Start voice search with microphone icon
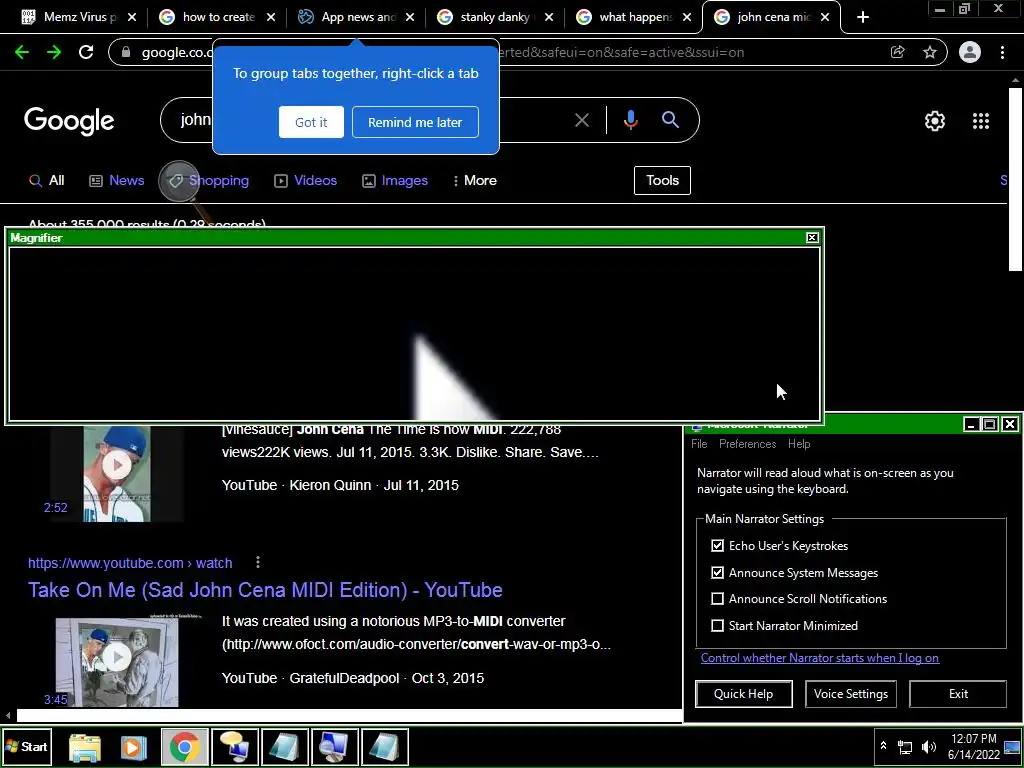The height and width of the screenshot is (768, 1024). click(630, 120)
